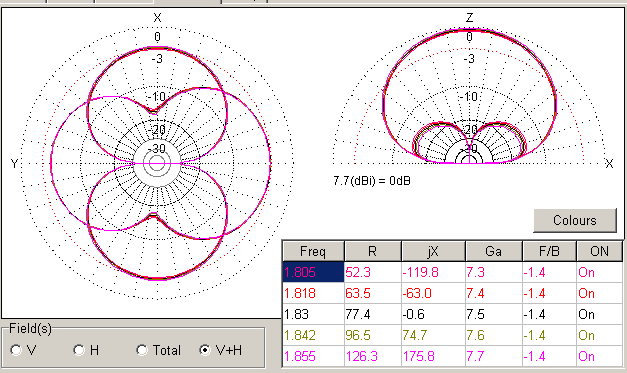Select the 1.842 frequency cell
627x373 pixels.
coord(313,335)
